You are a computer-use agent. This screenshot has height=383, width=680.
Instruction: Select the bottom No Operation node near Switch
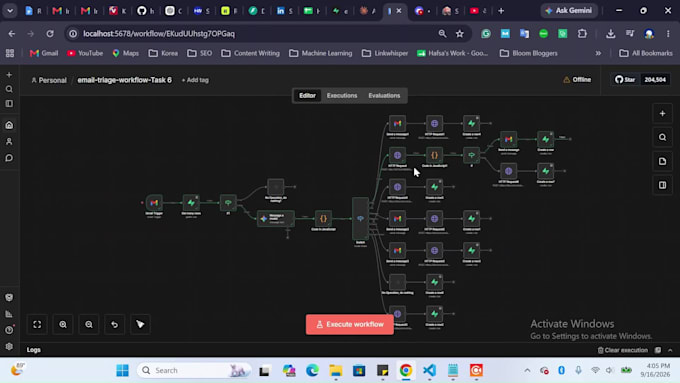(397, 282)
